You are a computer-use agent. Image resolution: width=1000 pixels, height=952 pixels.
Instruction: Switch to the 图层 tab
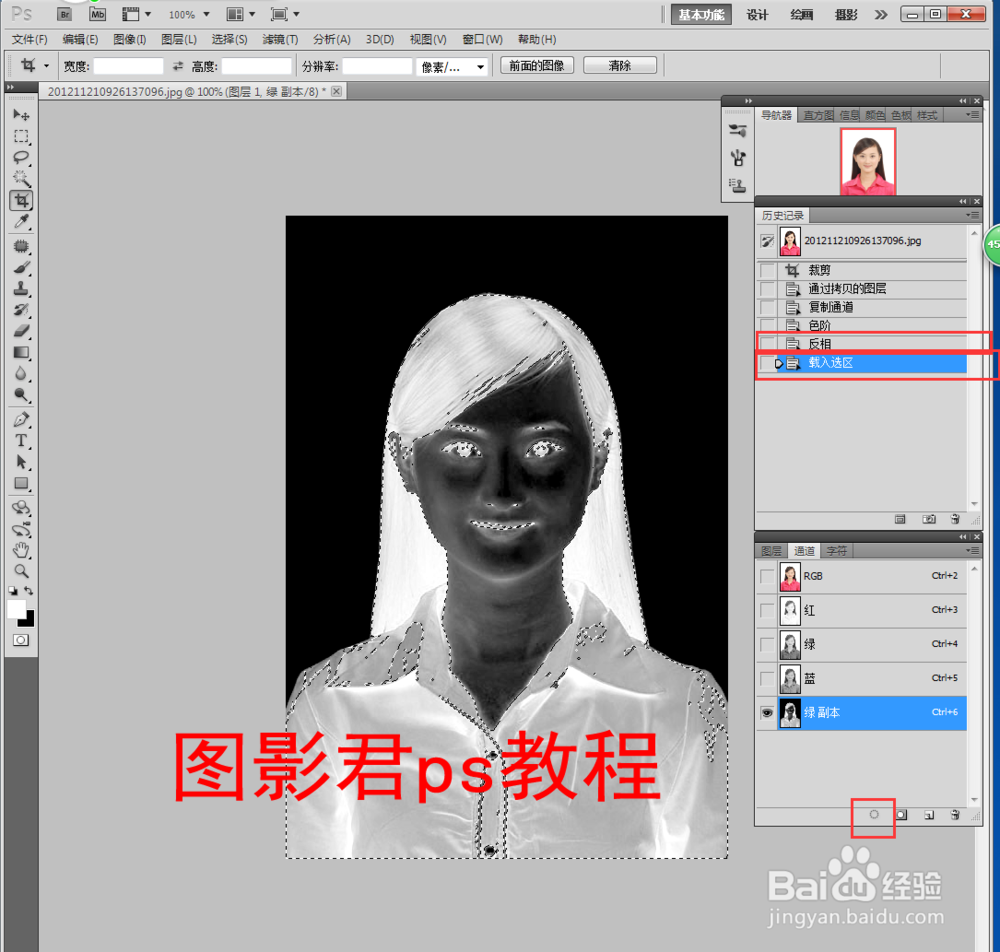click(x=770, y=550)
